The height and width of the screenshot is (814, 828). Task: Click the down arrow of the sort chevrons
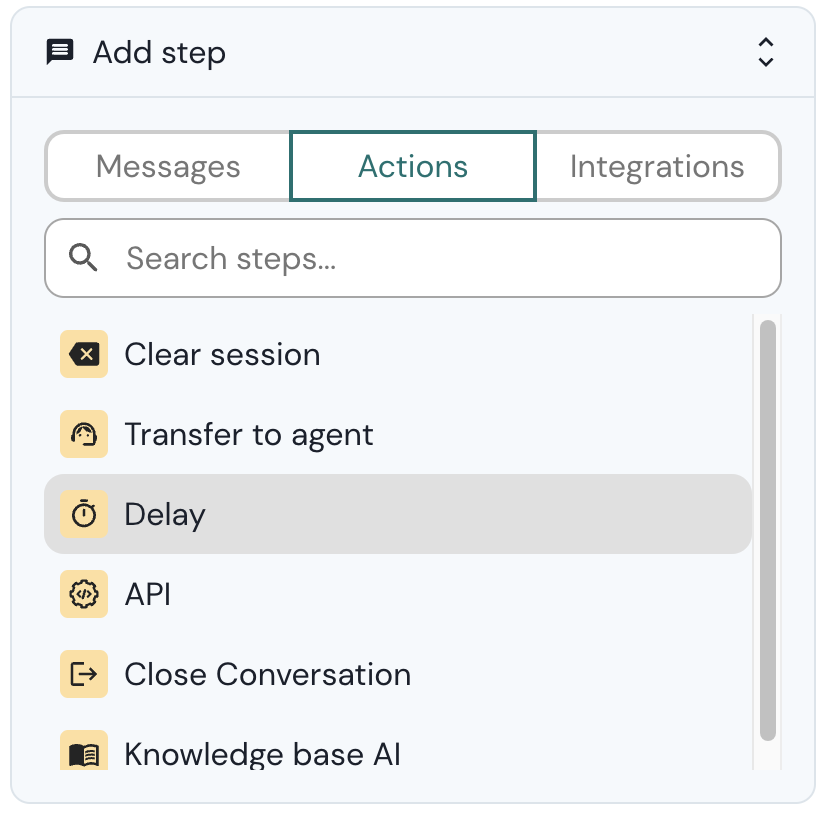coord(766,60)
